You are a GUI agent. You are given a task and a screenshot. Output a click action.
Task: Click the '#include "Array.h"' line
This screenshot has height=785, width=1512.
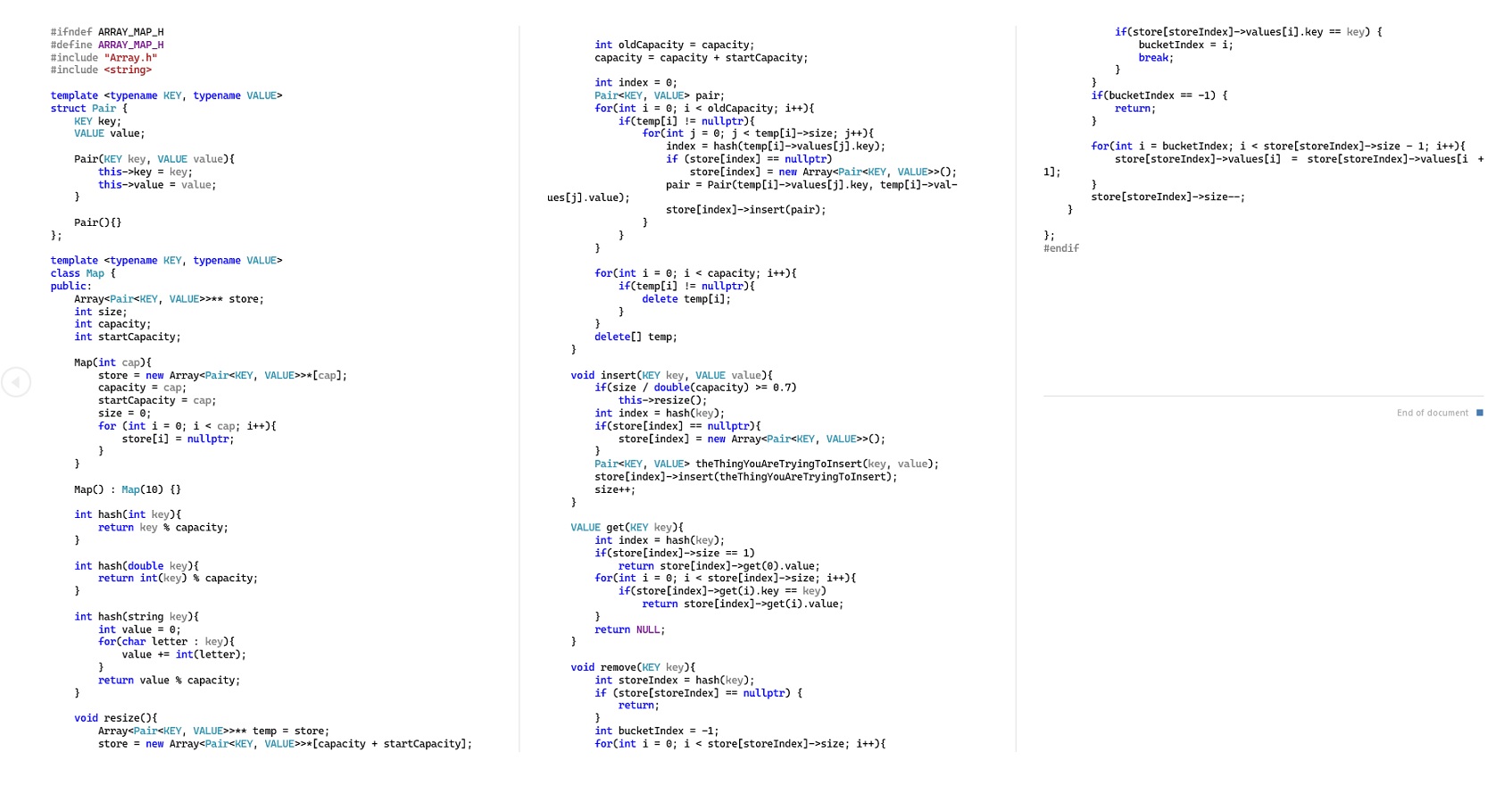[x=104, y=58]
